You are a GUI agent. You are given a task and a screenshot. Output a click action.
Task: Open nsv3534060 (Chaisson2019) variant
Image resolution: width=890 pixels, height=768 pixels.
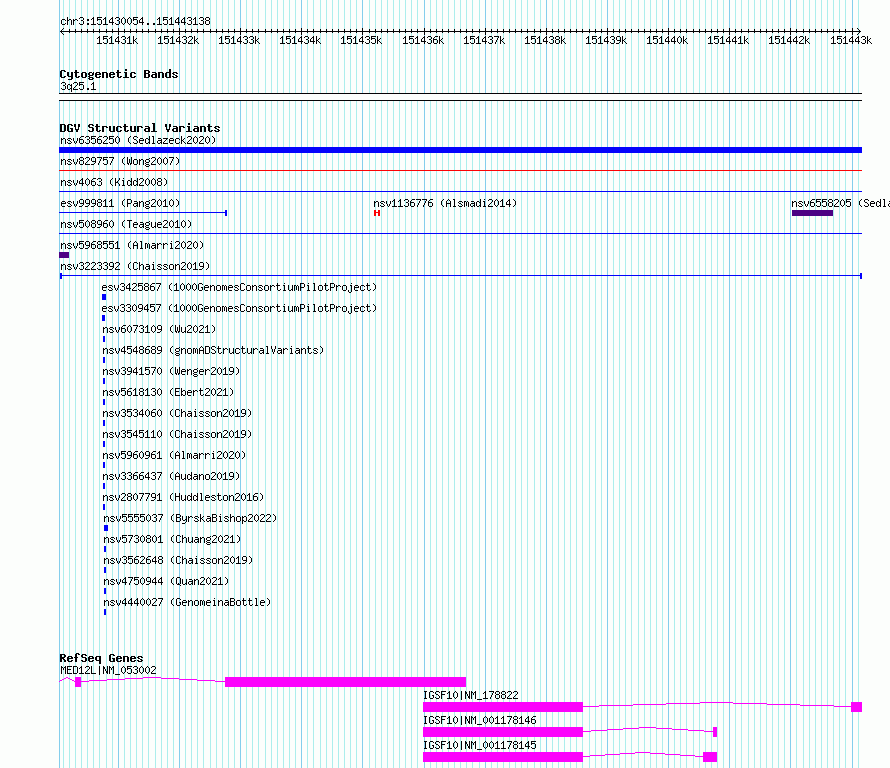177,413
